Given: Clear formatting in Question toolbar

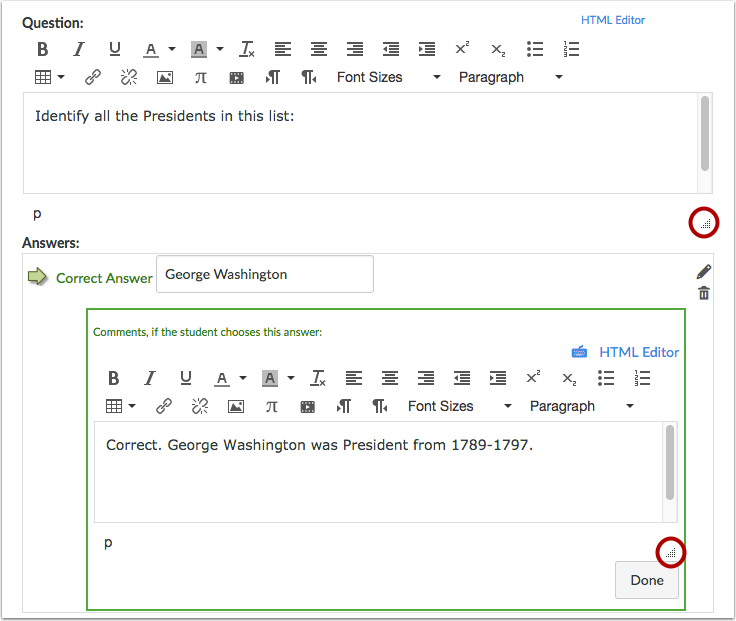Looking at the screenshot, I should tap(247, 49).
